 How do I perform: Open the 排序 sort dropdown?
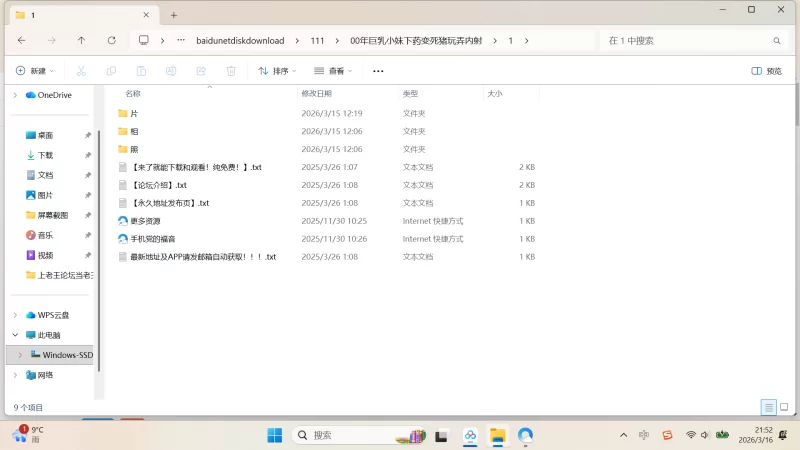(279, 71)
